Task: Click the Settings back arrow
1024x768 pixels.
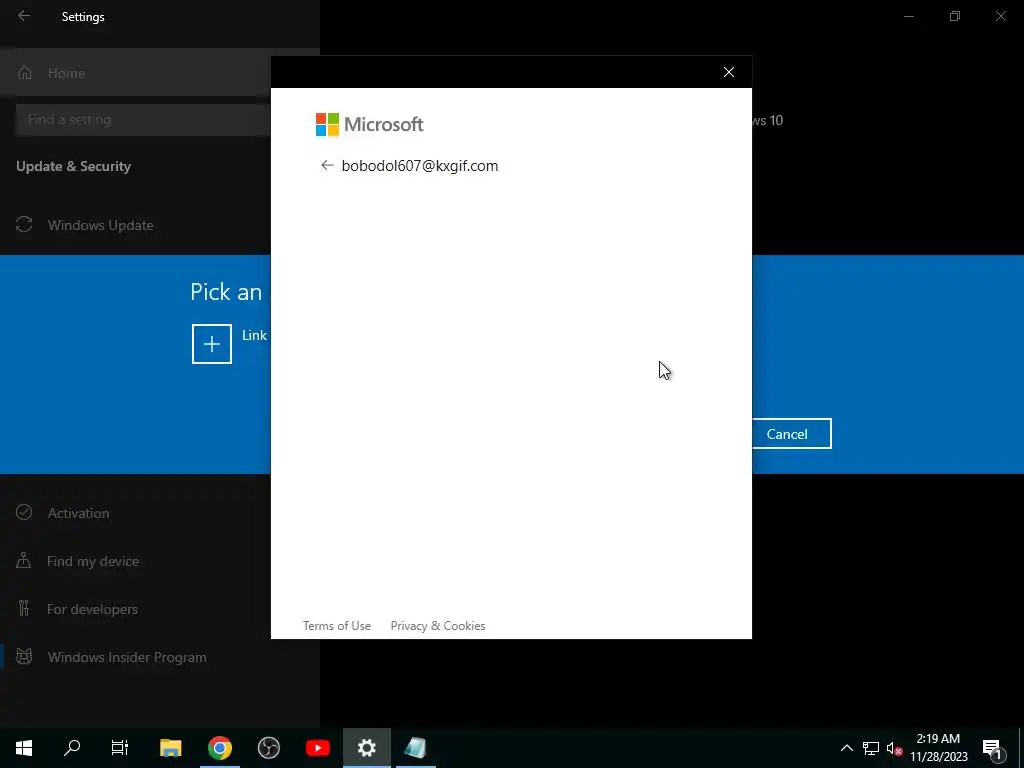Action: pos(24,16)
